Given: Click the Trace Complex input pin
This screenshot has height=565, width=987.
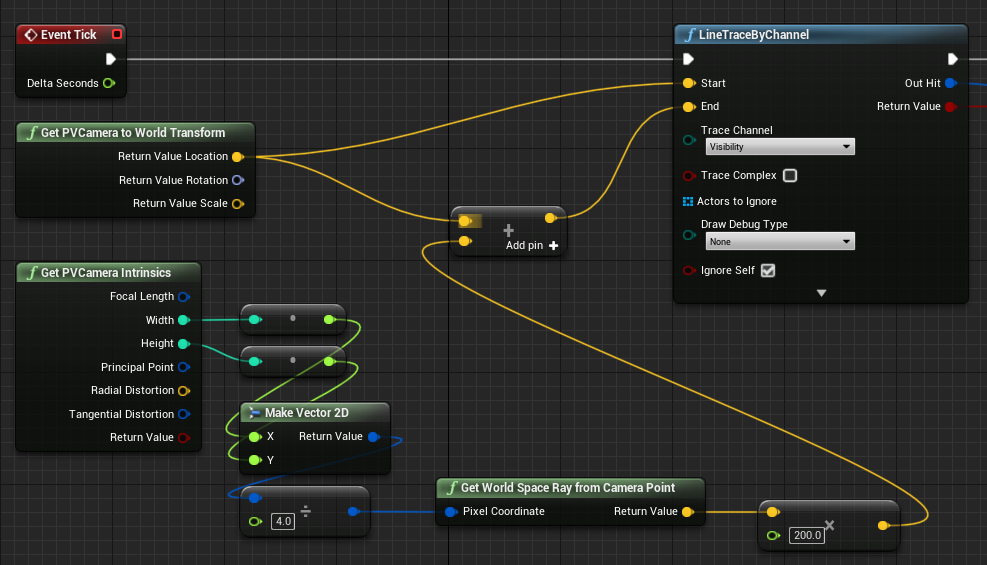Looking at the screenshot, I should (x=689, y=176).
